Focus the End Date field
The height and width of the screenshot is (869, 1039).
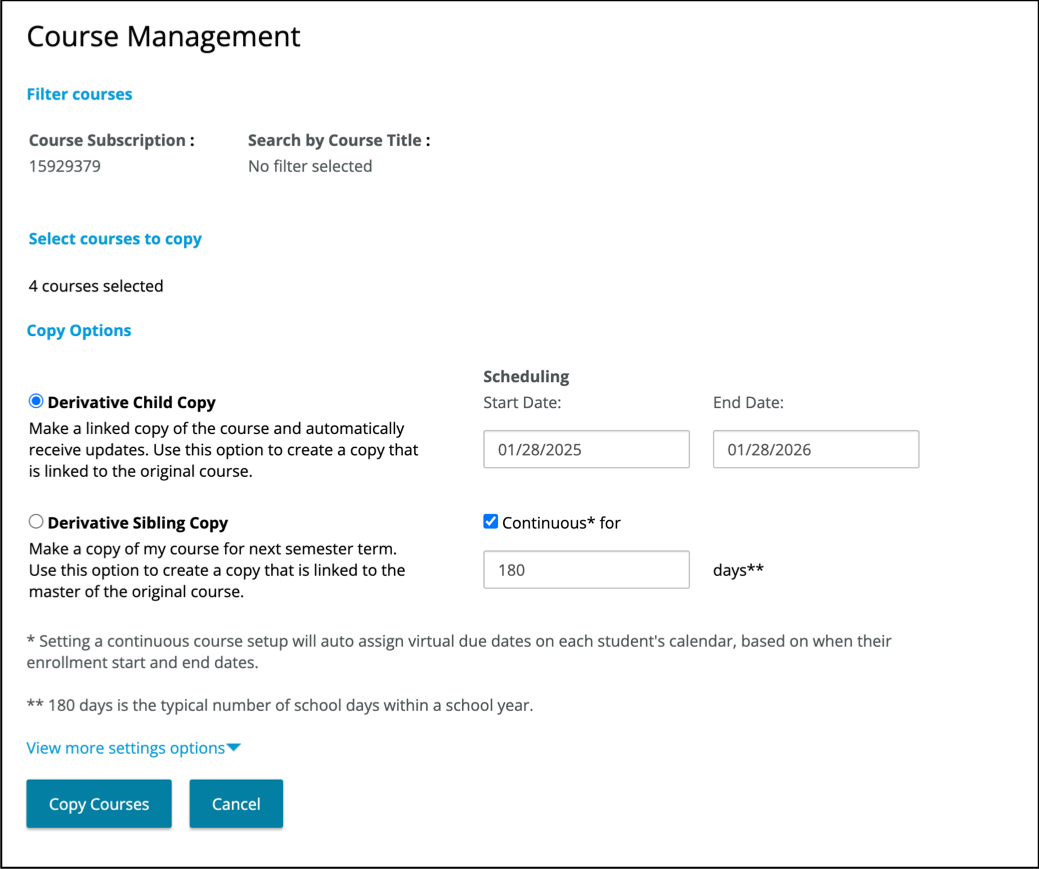click(x=815, y=450)
